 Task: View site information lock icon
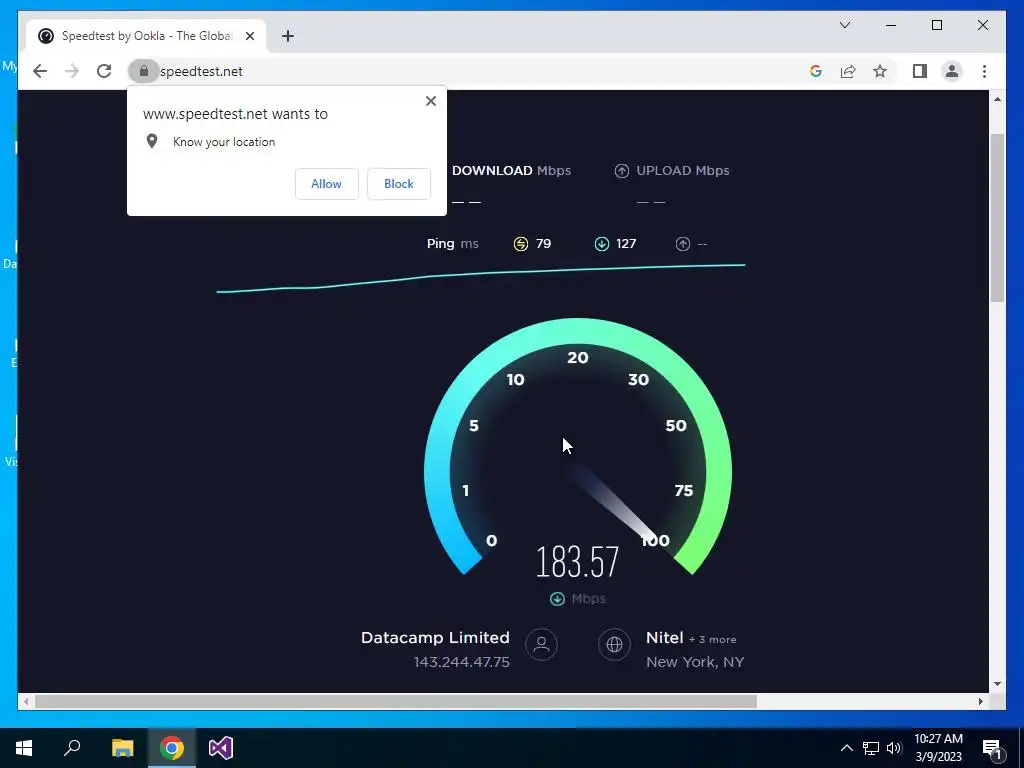click(144, 71)
